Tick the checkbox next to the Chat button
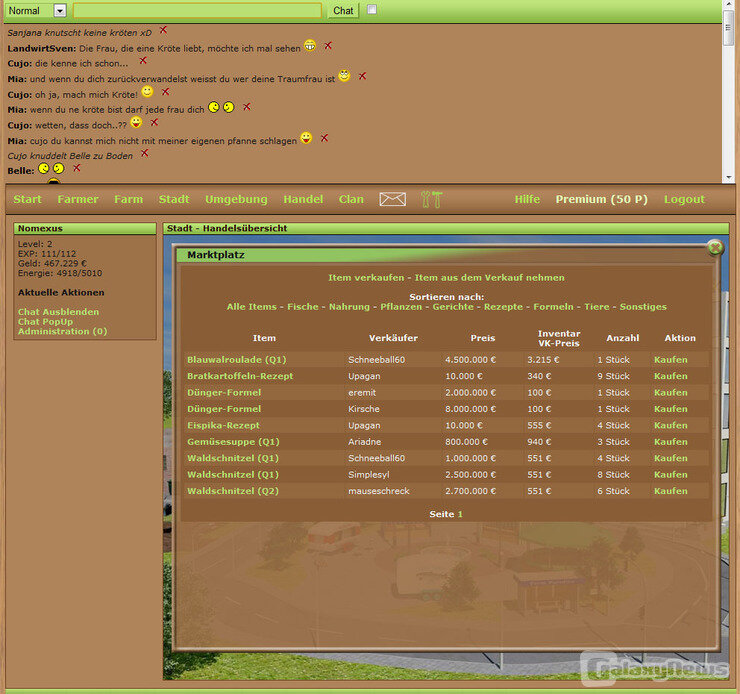740x694 pixels. pyautogui.click(x=372, y=9)
